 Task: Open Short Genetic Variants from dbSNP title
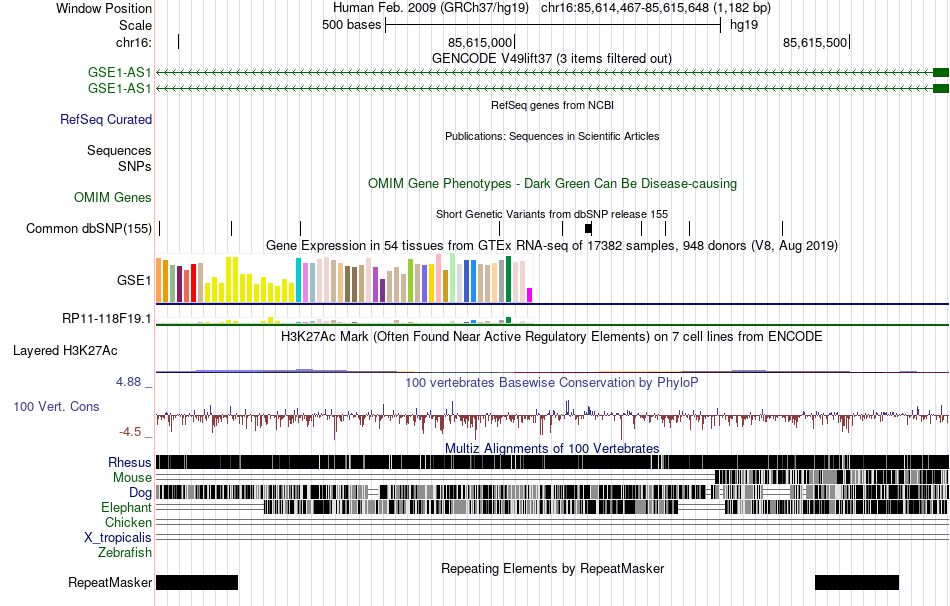tap(552, 215)
